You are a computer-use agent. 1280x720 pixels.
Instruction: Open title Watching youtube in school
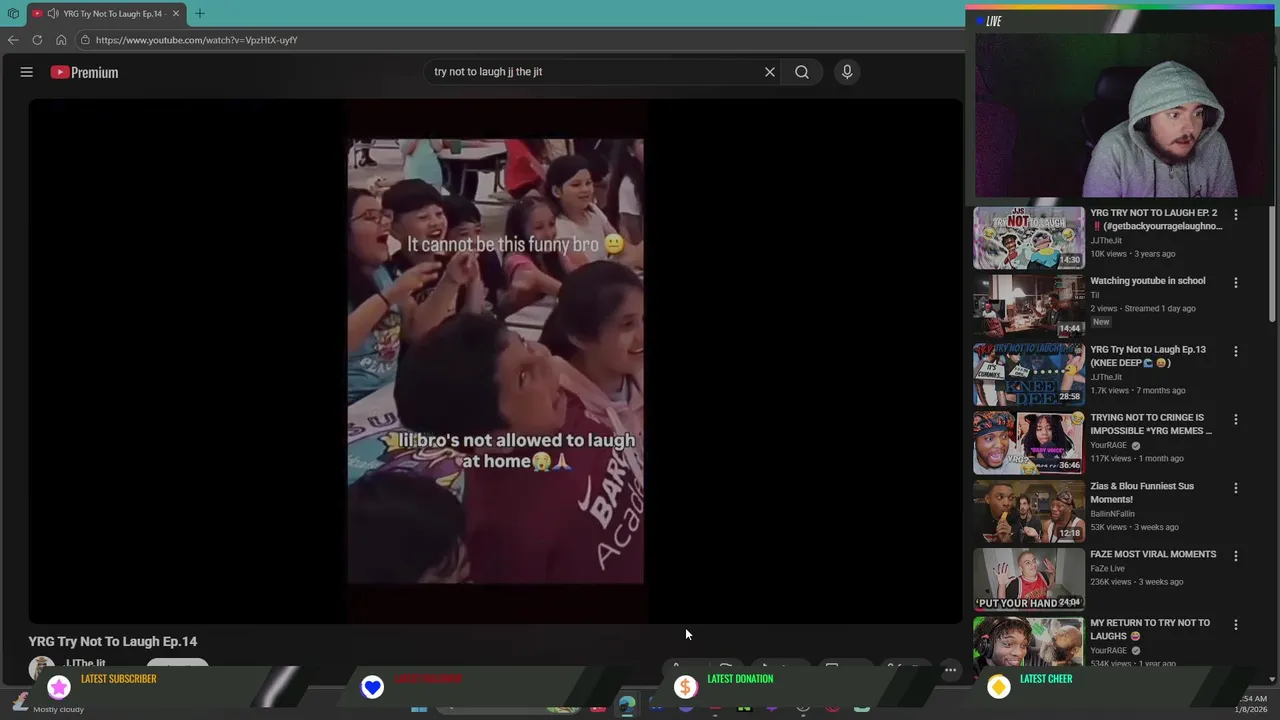1148,281
